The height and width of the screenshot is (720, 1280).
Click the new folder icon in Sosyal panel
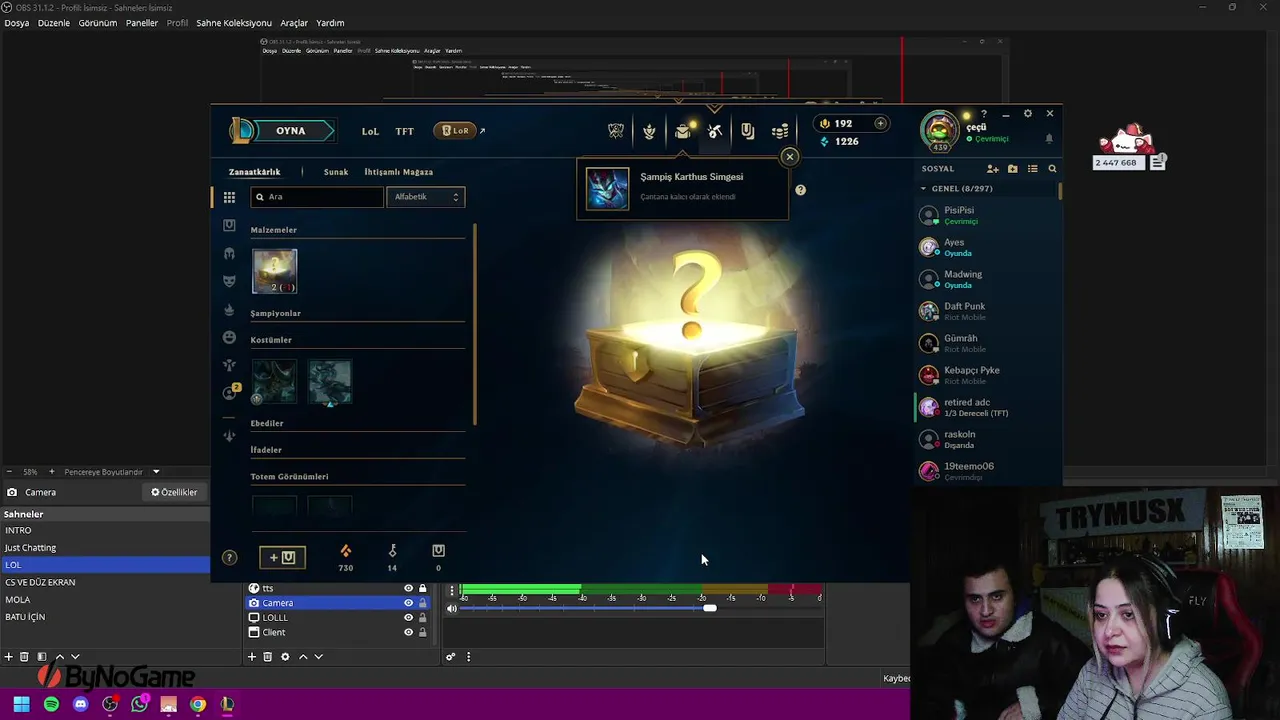[x=1012, y=169]
